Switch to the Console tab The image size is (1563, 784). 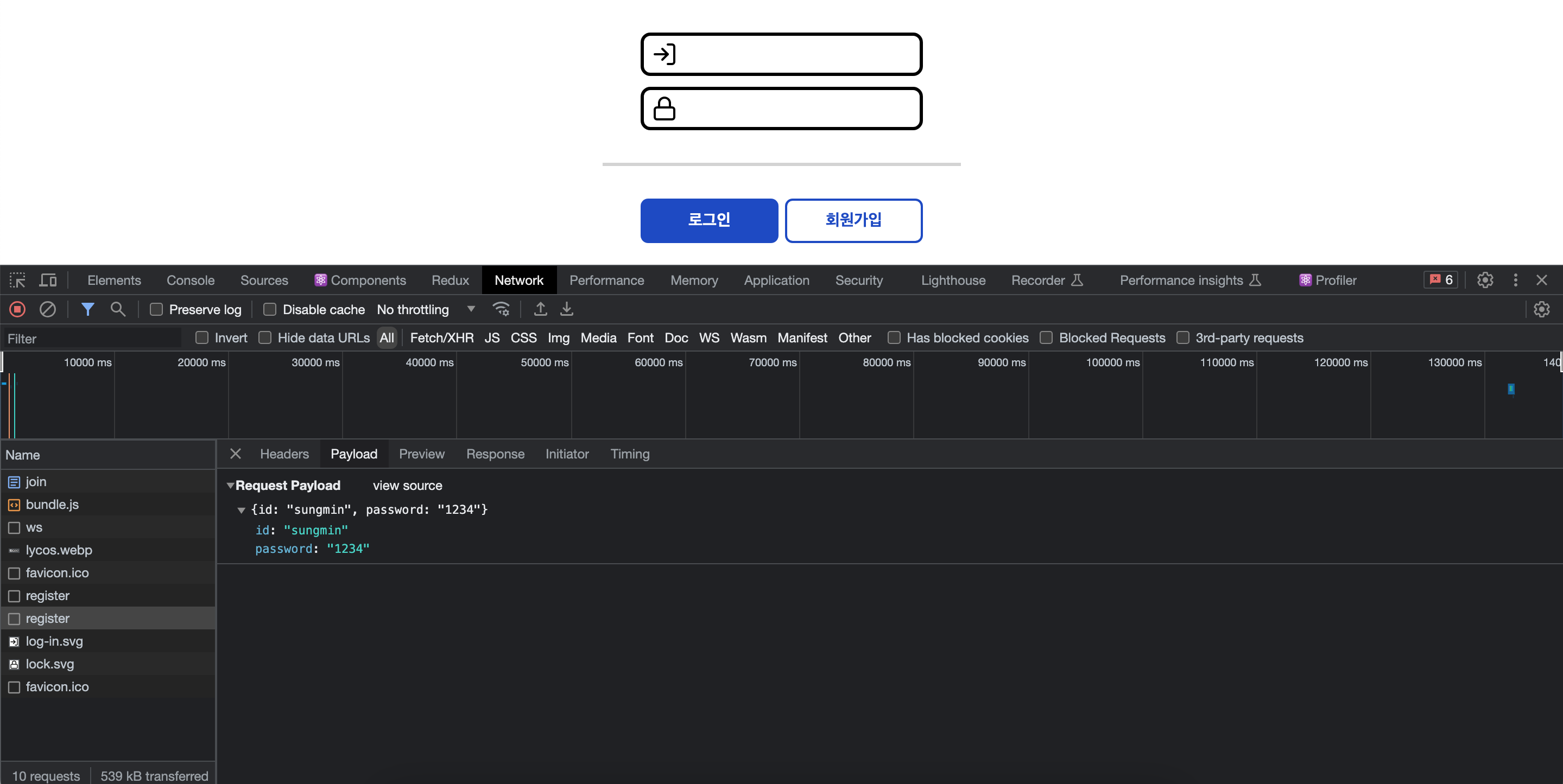(191, 280)
